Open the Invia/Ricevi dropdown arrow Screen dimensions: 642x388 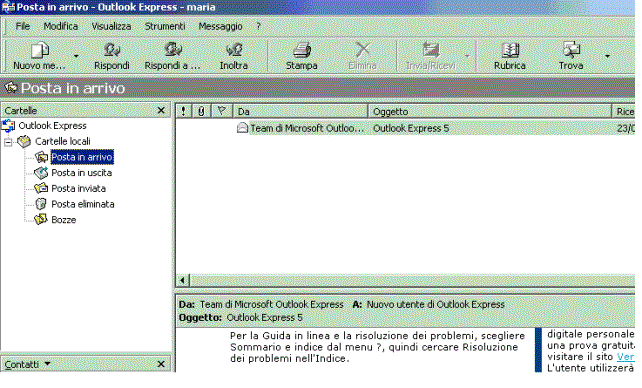[x=467, y=56]
